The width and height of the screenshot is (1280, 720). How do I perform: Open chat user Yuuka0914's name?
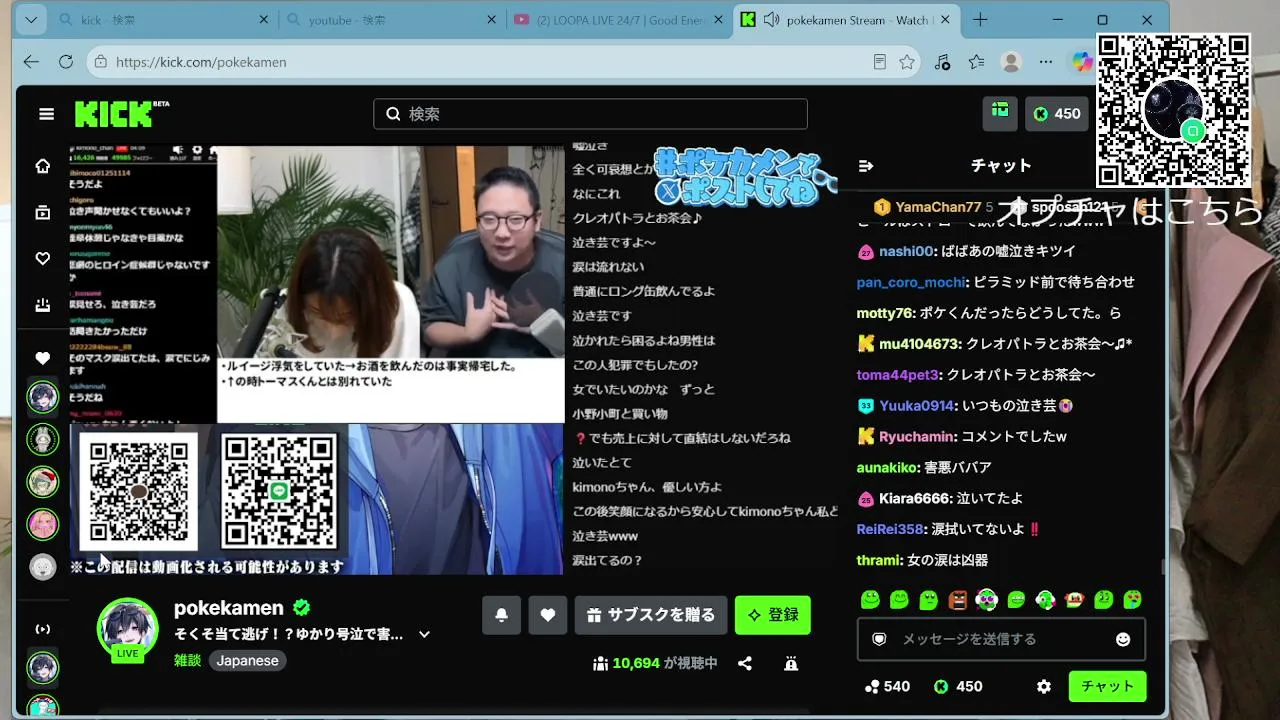pyautogui.click(x=916, y=406)
